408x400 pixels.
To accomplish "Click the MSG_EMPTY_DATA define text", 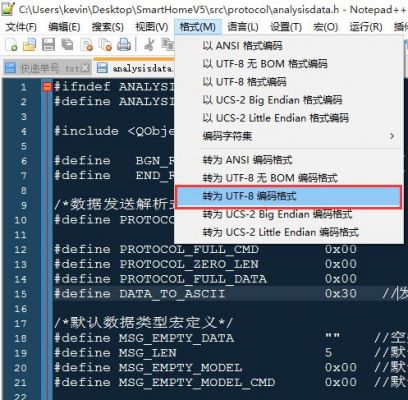I will (x=177, y=338).
